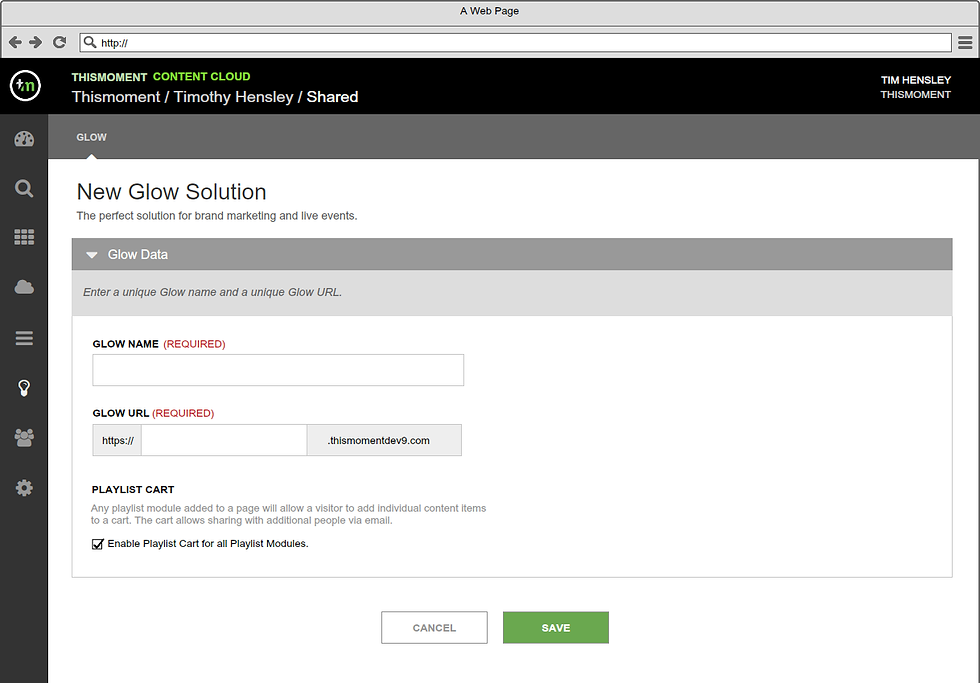Click the Thismoment breadcrumb link
Image resolution: width=980 pixels, height=683 pixels.
116,97
